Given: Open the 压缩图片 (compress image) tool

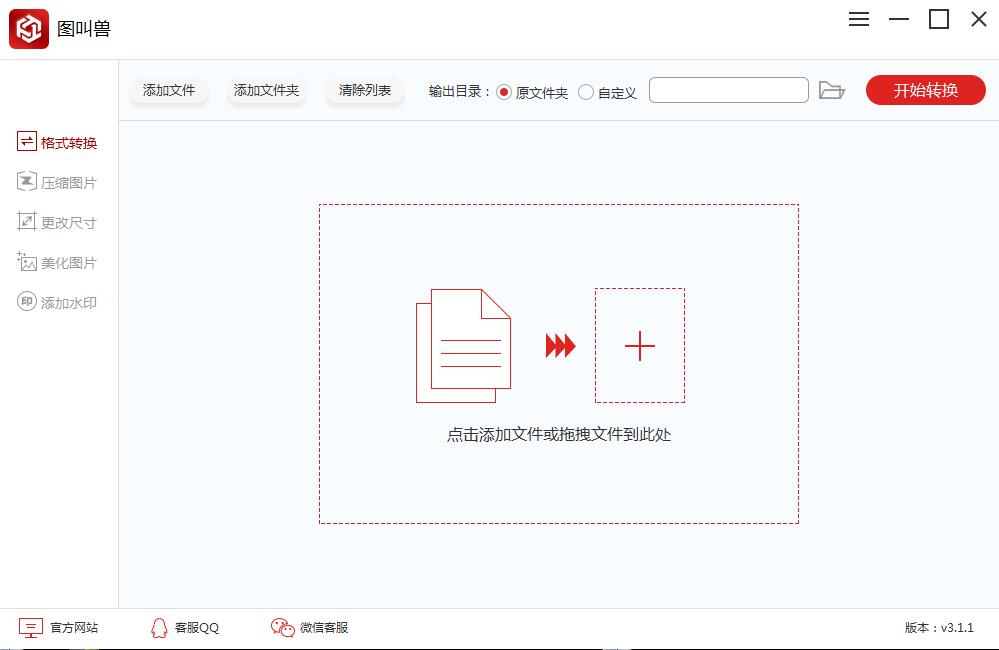Looking at the screenshot, I should point(57,181).
